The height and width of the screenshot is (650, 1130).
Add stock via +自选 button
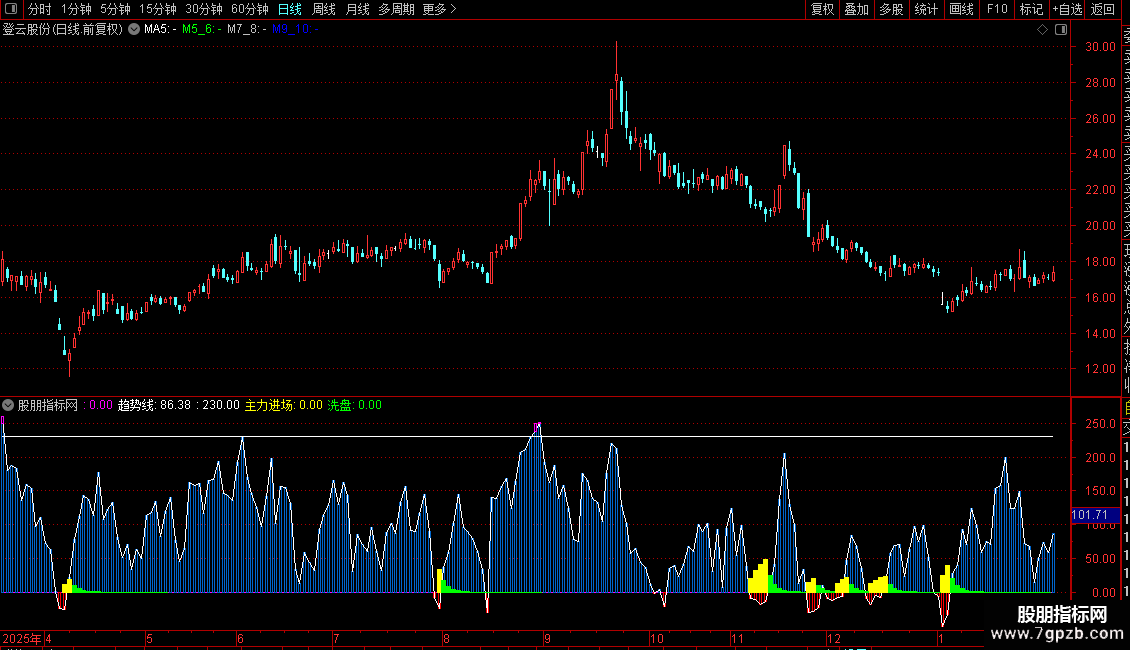coord(1067,9)
